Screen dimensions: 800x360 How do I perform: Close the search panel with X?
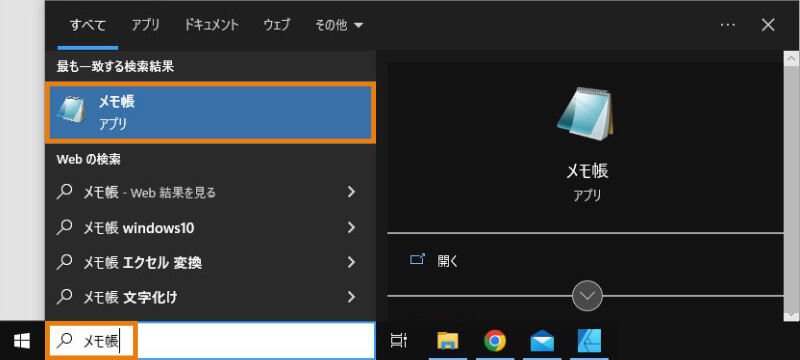[768, 25]
